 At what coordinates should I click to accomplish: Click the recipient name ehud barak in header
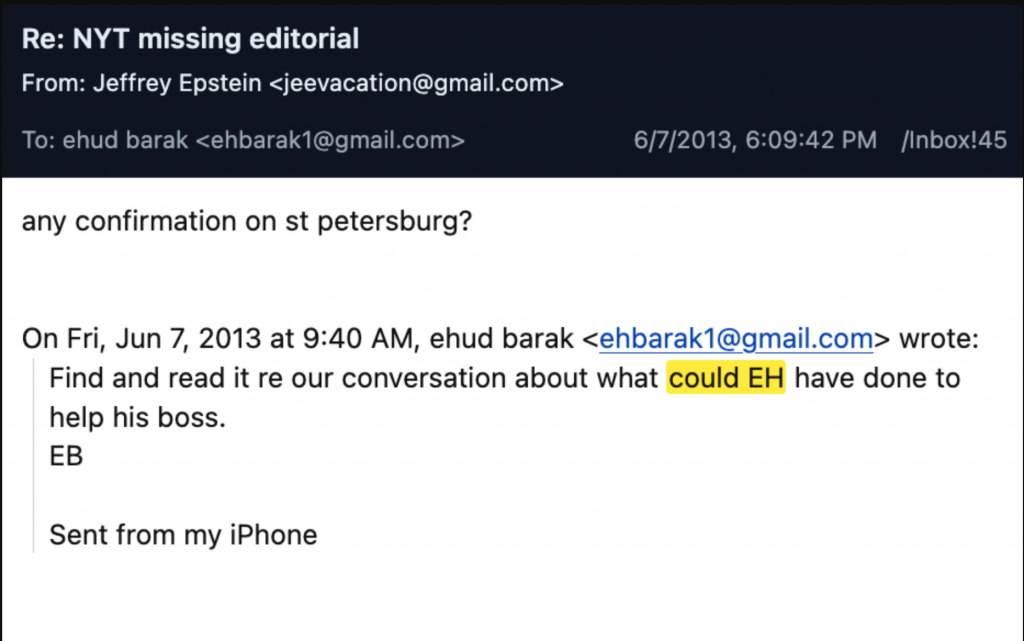[125, 140]
